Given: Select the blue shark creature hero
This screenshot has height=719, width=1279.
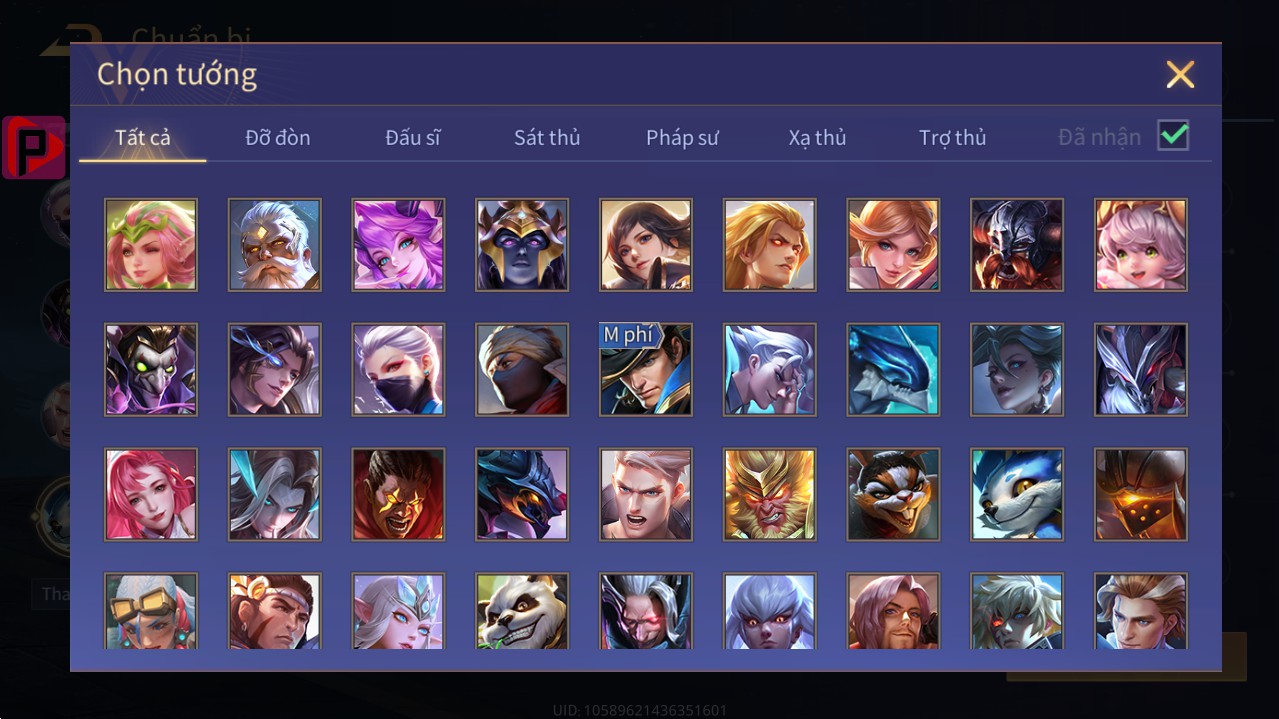Looking at the screenshot, I should pyautogui.click(x=893, y=369).
